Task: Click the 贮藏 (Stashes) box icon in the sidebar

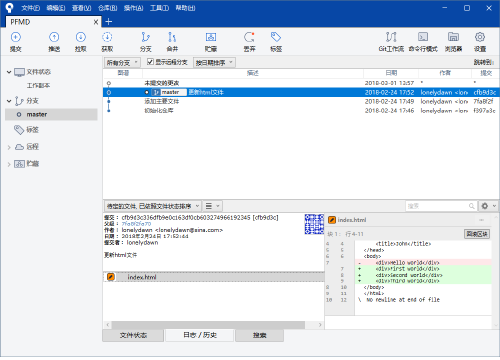Action: tap(19, 164)
